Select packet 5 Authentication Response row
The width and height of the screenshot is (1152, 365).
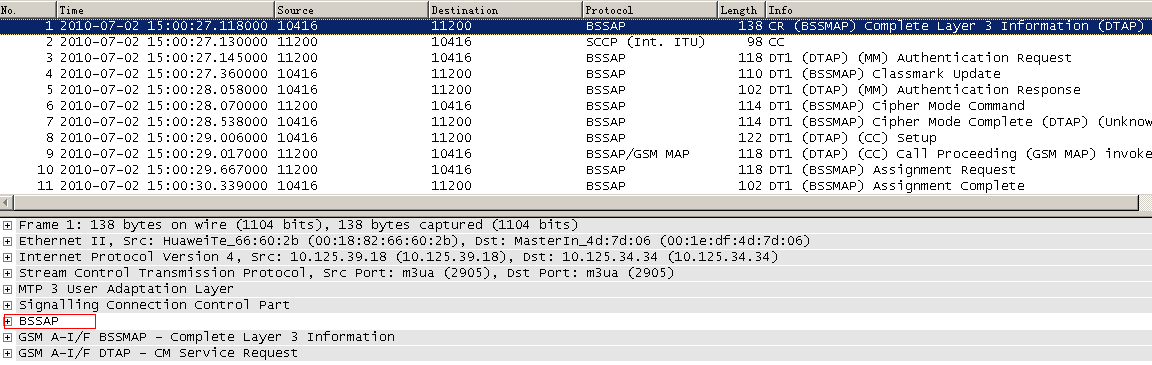click(x=576, y=90)
